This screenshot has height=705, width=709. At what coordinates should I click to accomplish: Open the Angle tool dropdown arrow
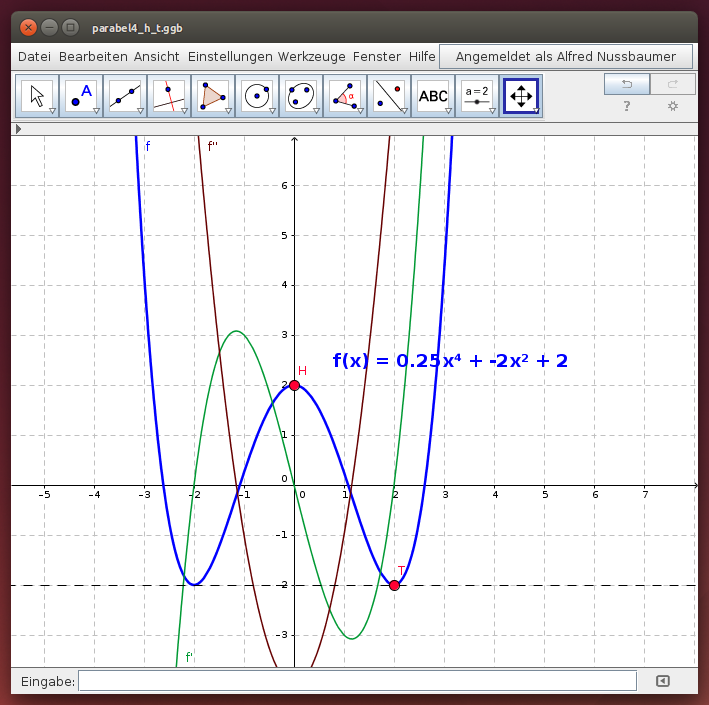(360, 111)
